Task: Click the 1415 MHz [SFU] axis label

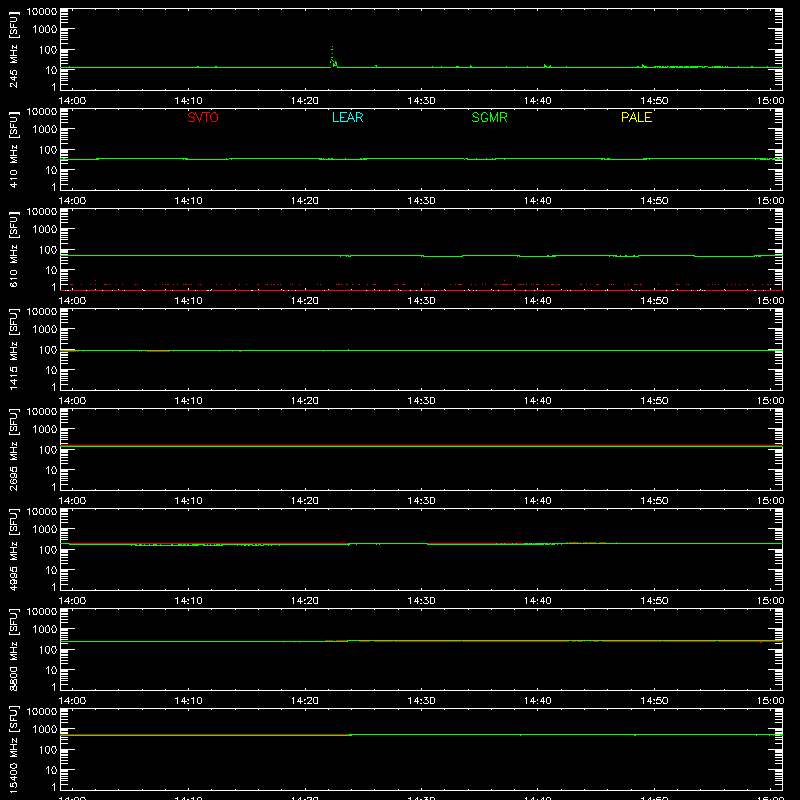Action: (x=13, y=350)
